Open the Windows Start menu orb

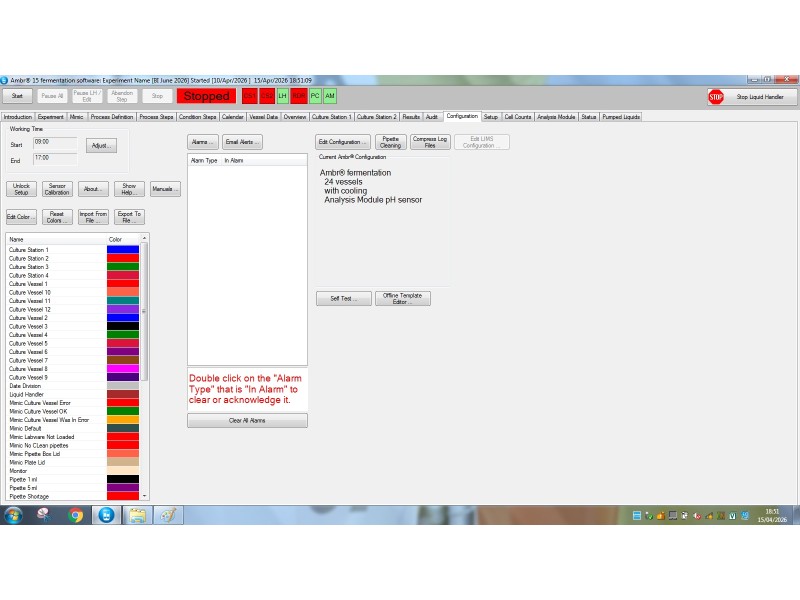click(13, 515)
